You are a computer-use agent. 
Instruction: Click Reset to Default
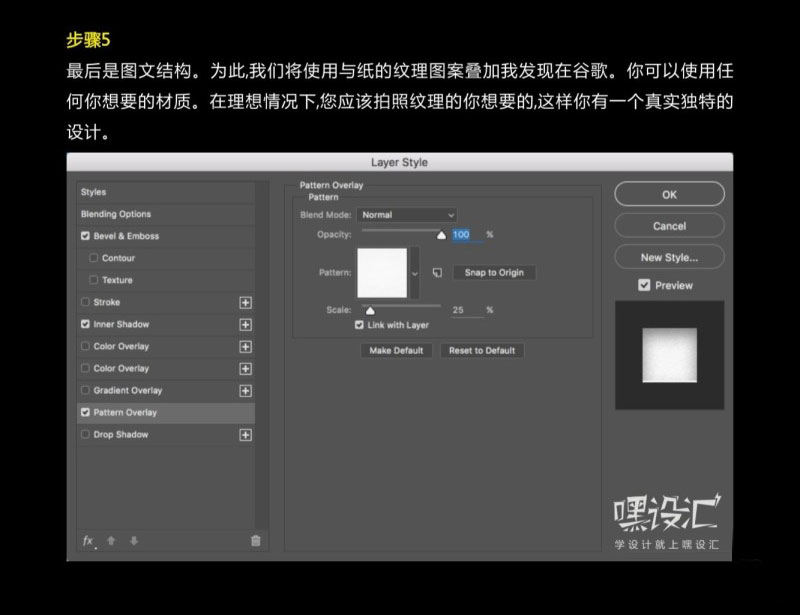pos(482,350)
